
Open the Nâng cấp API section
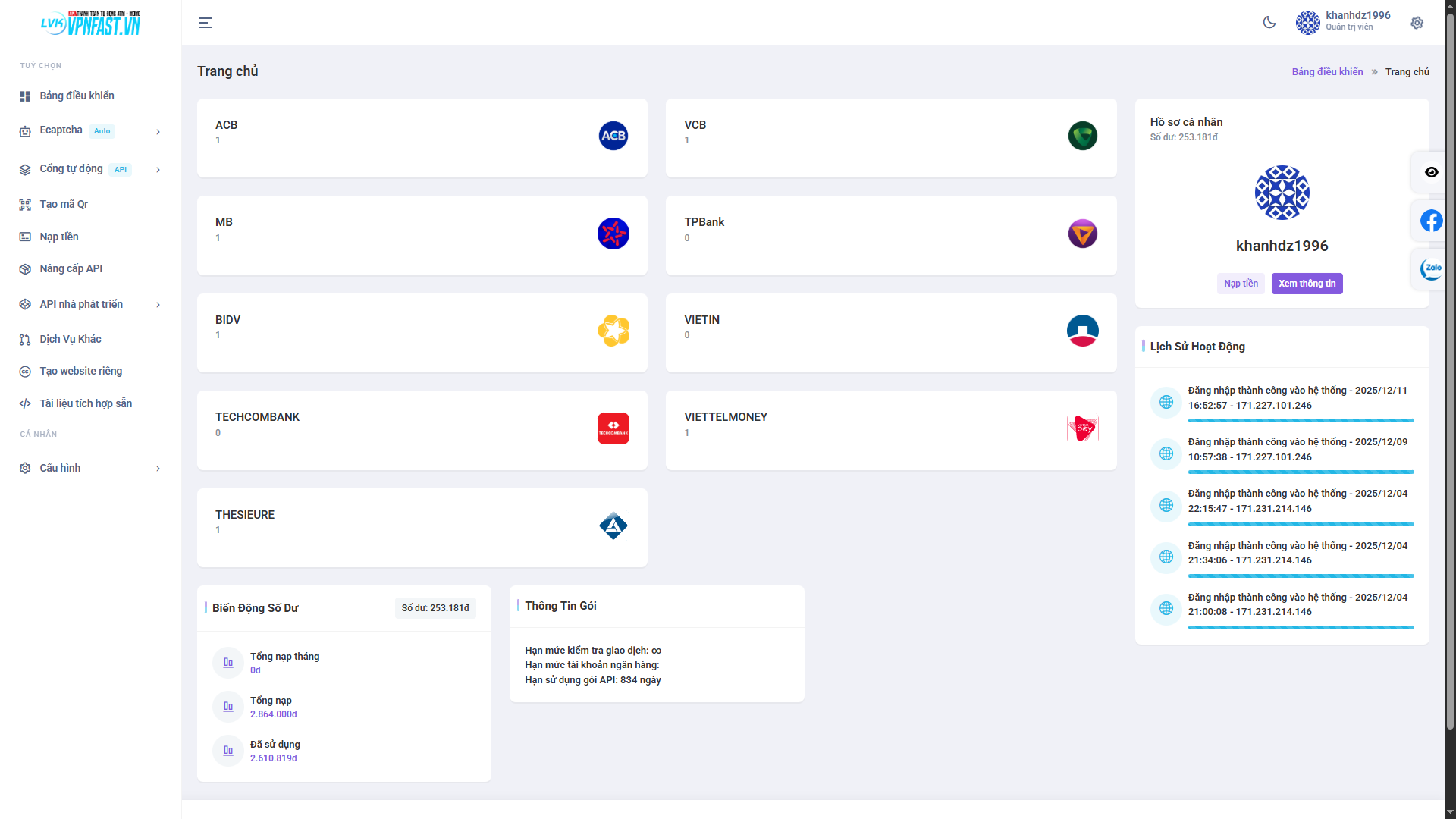(73, 268)
